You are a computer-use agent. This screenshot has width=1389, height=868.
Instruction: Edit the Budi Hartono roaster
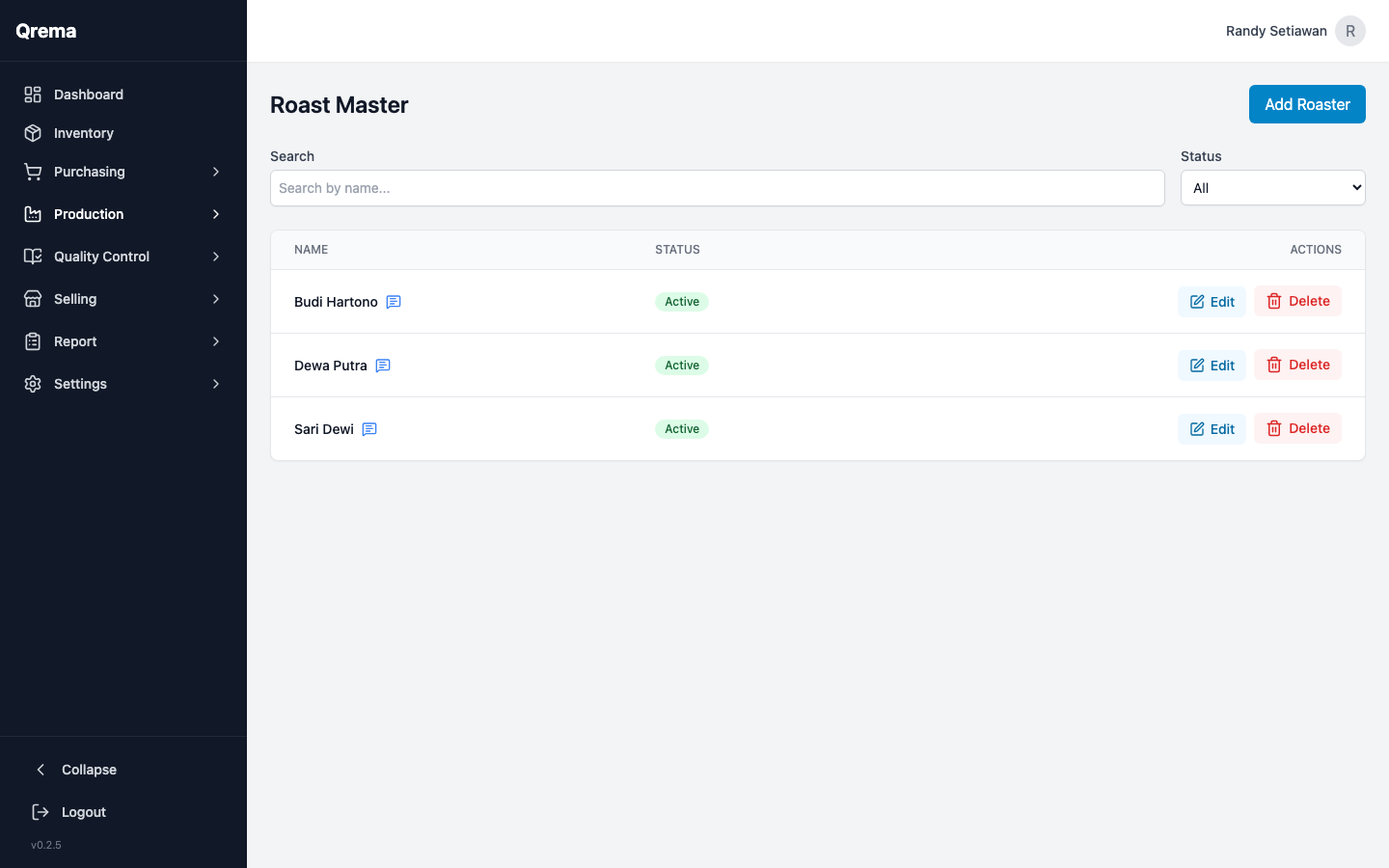coord(1212,302)
